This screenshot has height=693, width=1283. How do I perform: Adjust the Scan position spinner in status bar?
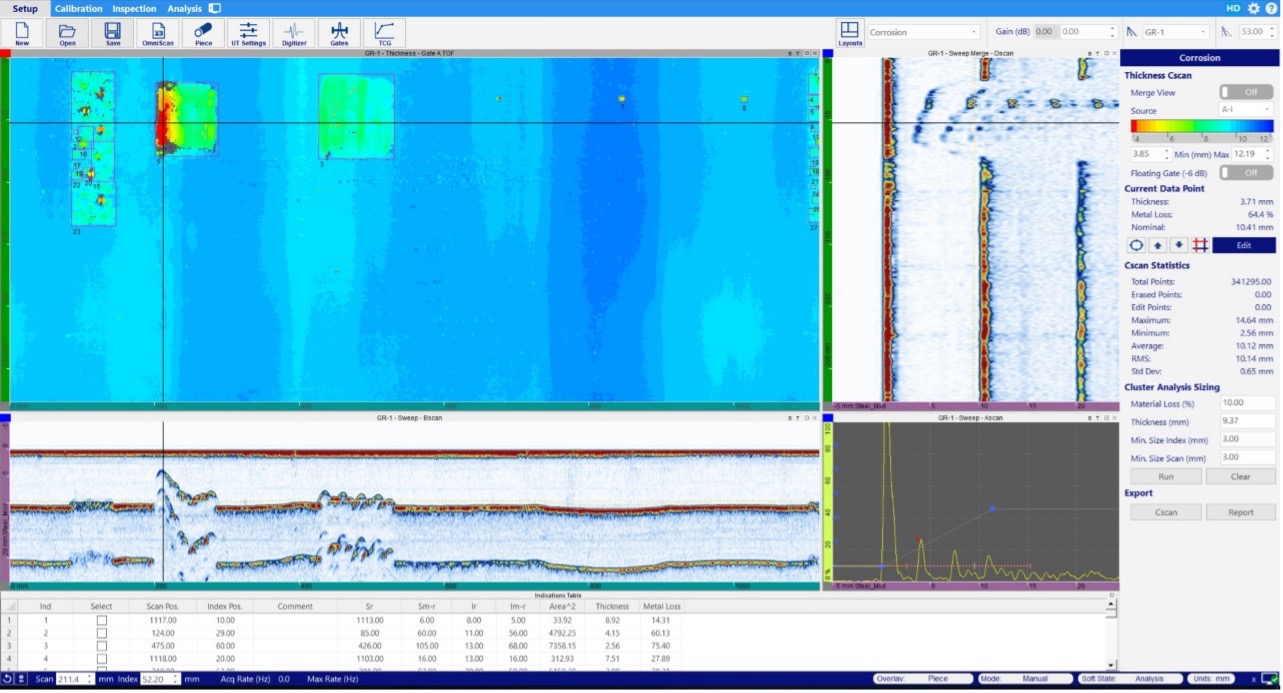coord(90,679)
